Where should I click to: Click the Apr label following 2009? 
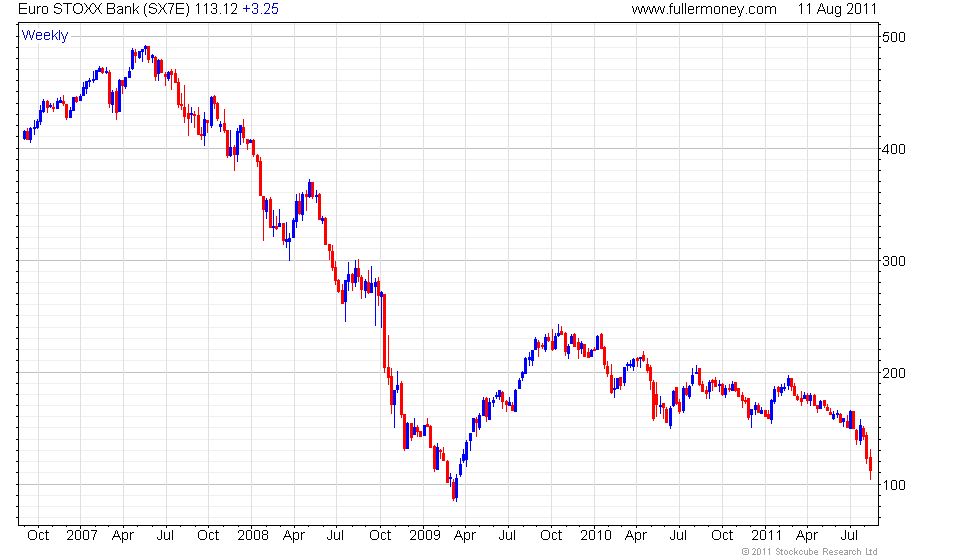pyautogui.click(x=465, y=536)
